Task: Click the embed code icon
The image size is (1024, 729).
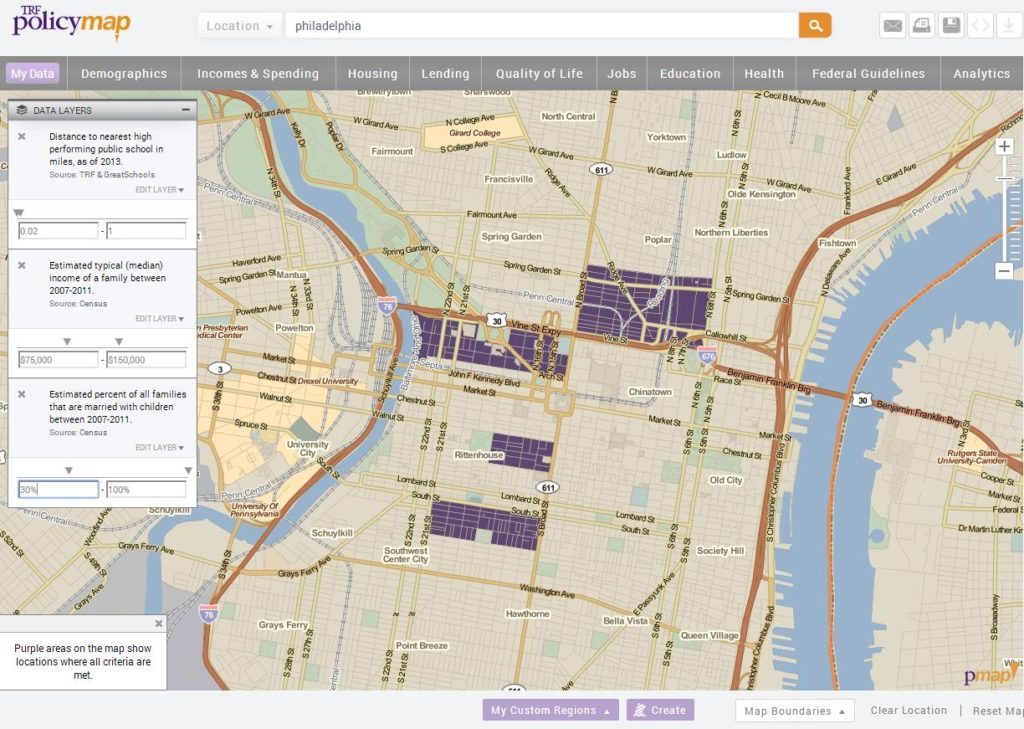Action: (x=979, y=25)
